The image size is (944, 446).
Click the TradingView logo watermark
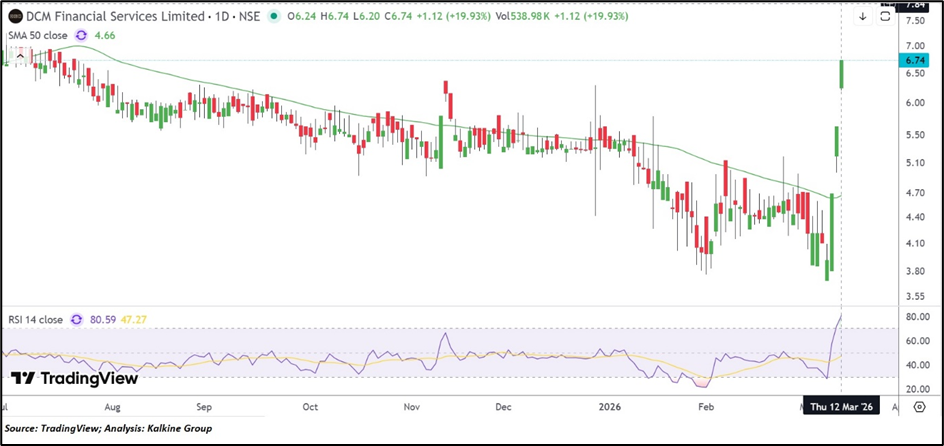coord(74,379)
